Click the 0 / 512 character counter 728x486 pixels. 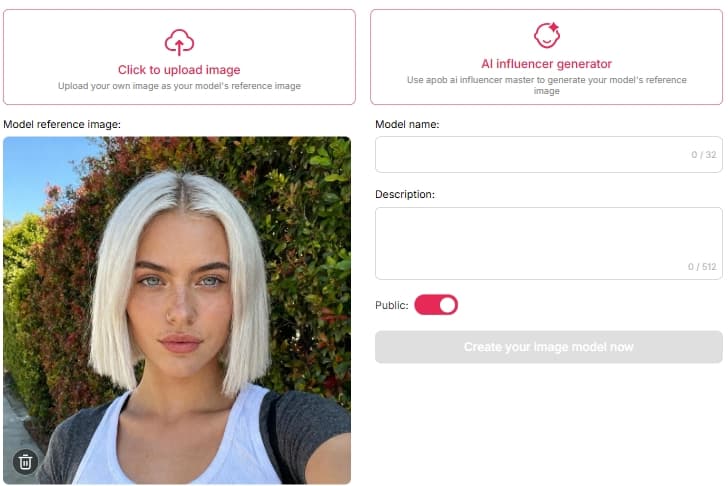pos(702,266)
